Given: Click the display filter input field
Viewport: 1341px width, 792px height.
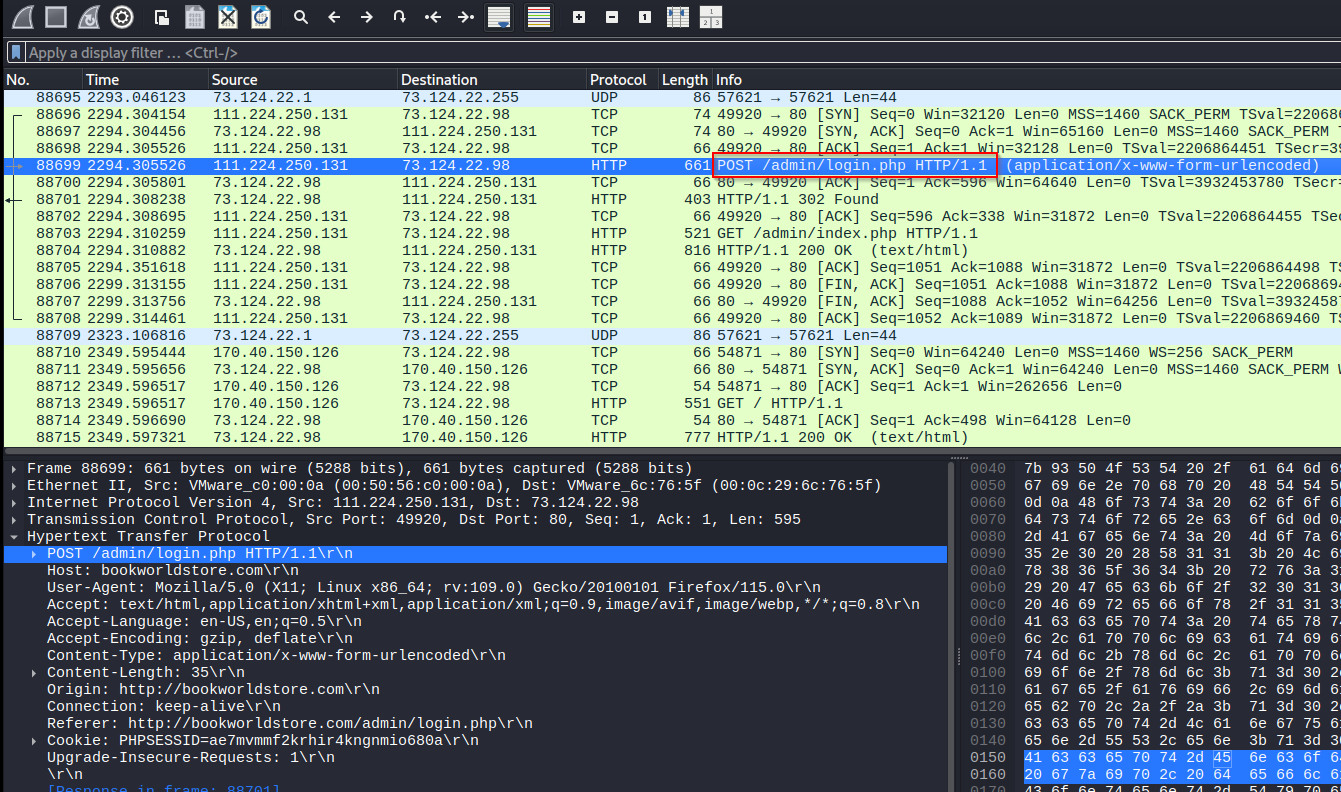Looking at the screenshot, I should tap(600, 52).
